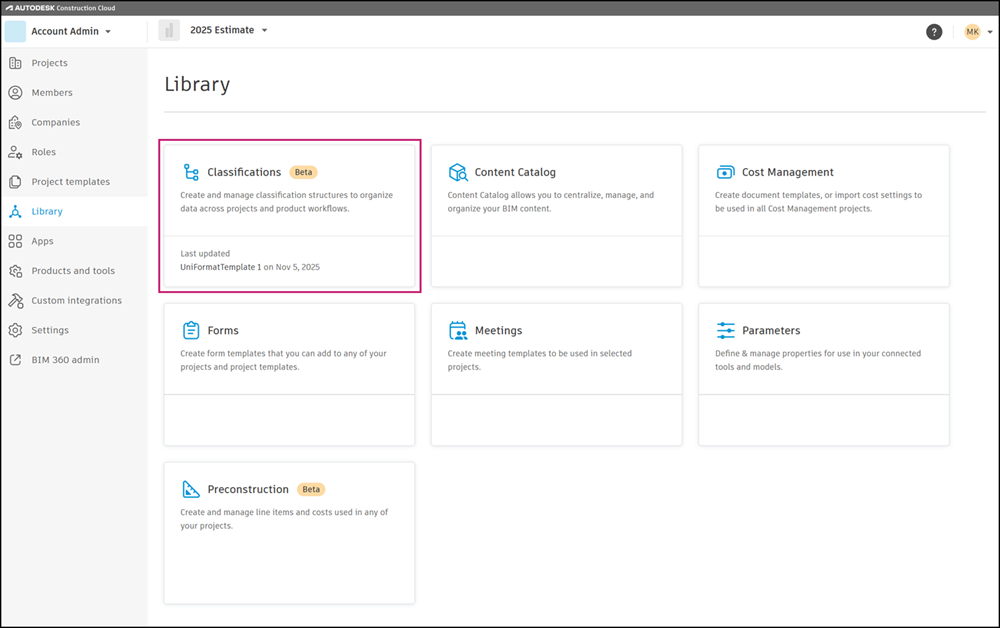Click the Project templates icon

(15, 182)
